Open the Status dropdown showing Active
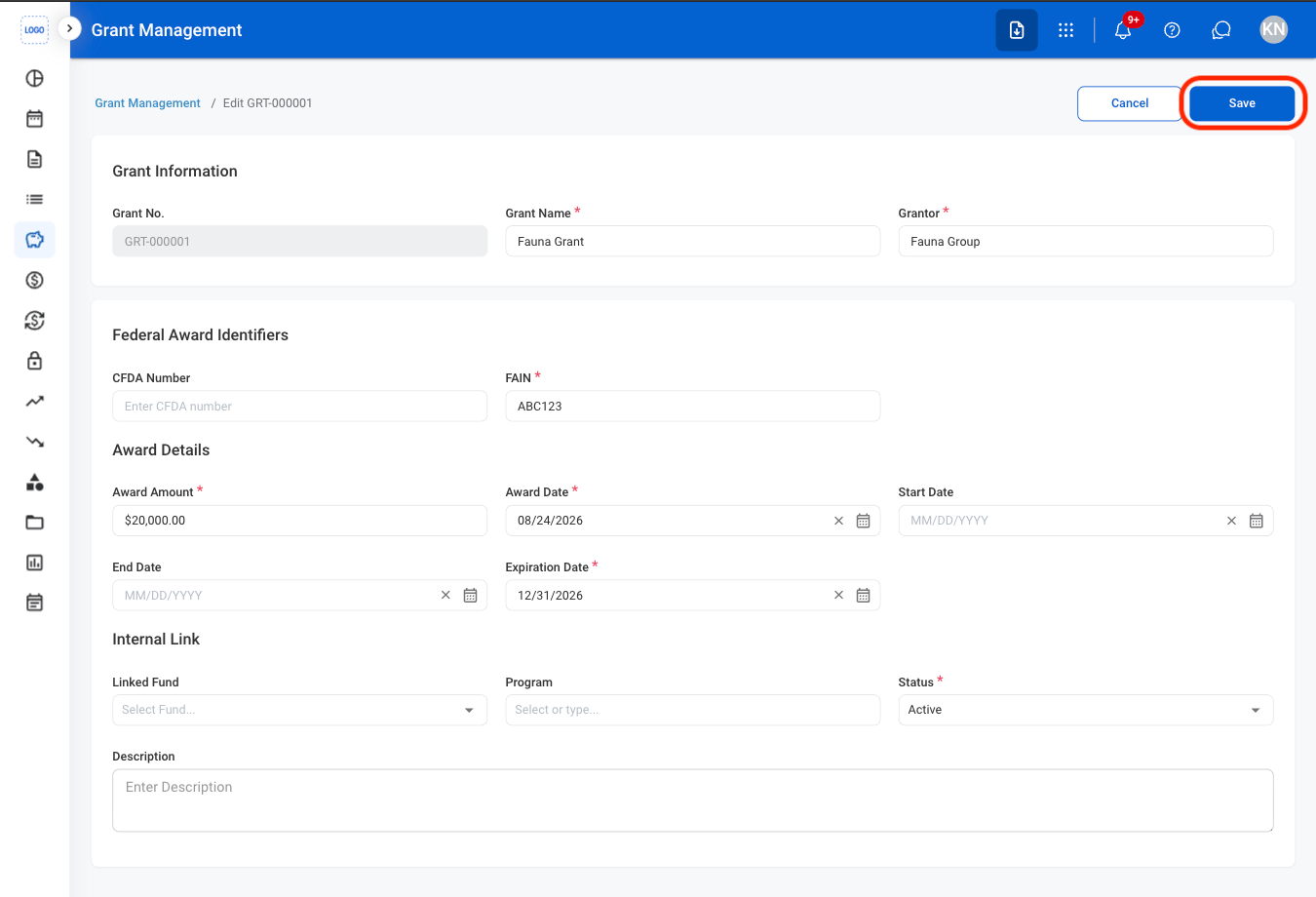1316x897 pixels. 1086,710
